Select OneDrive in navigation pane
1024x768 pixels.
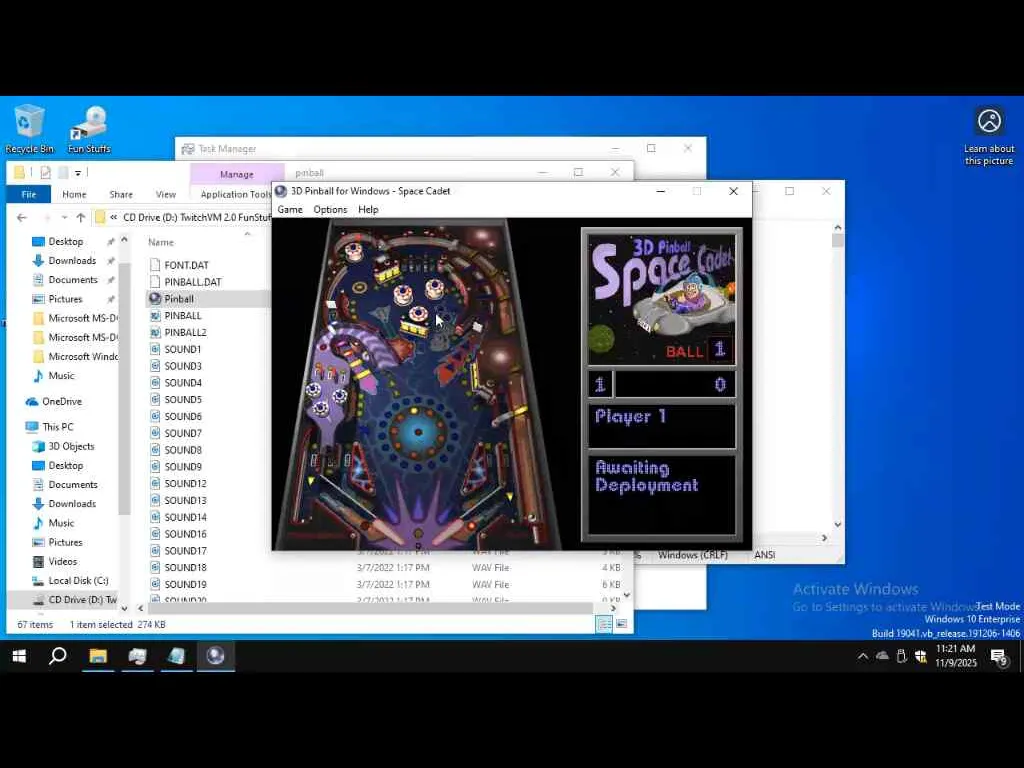[x=61, y=402]
